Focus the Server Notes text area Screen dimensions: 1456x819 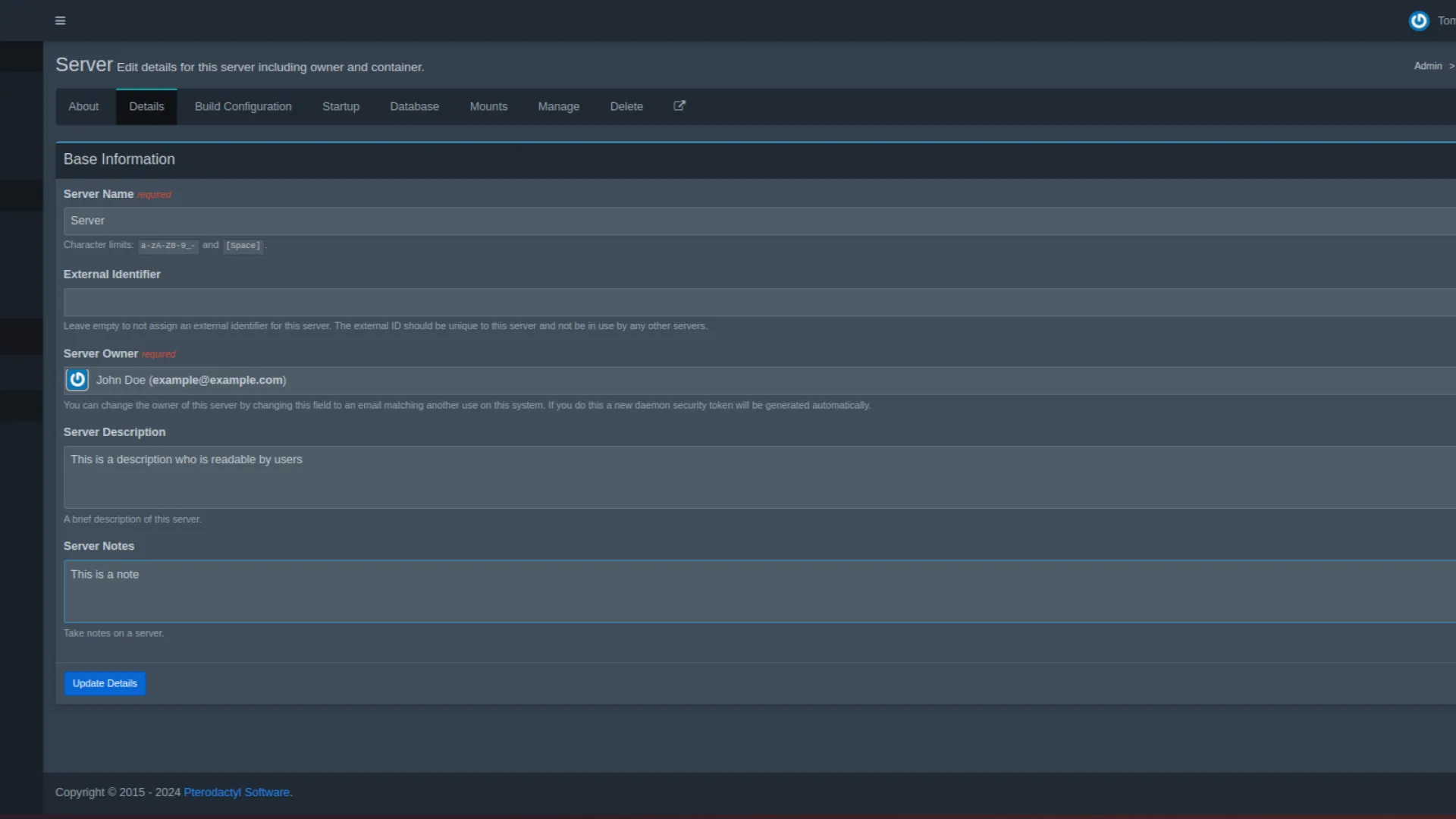[758, 591]
